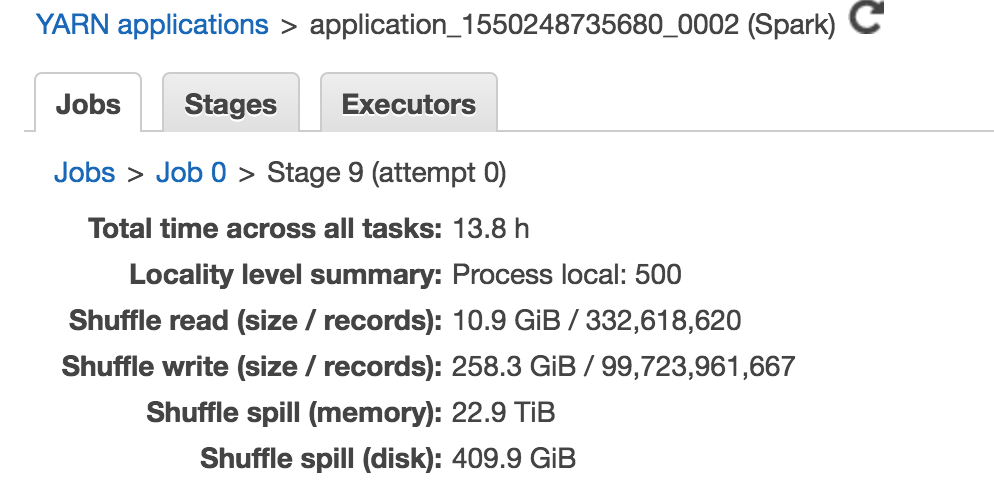Select the Total time across all tasks label
The height and width of the screenshot is (494, 994).
tap(265, 228)
